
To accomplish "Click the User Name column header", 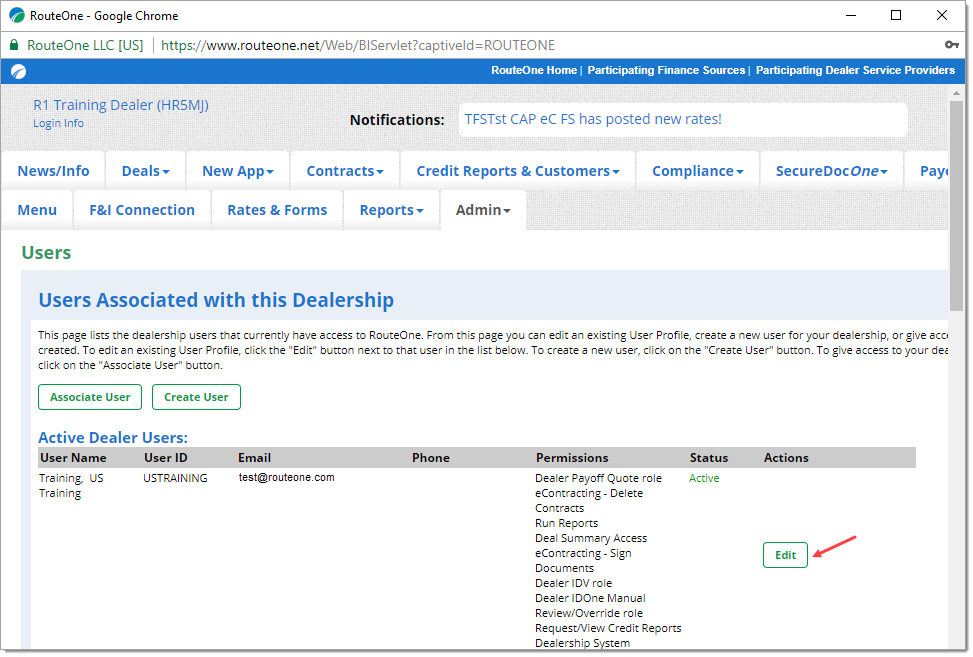I will (73, 458).
